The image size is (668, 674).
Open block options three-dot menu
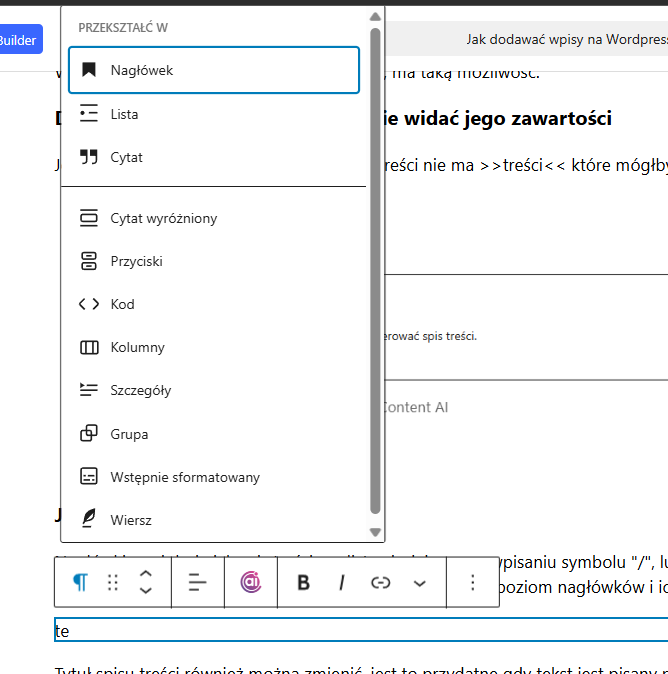473,583
